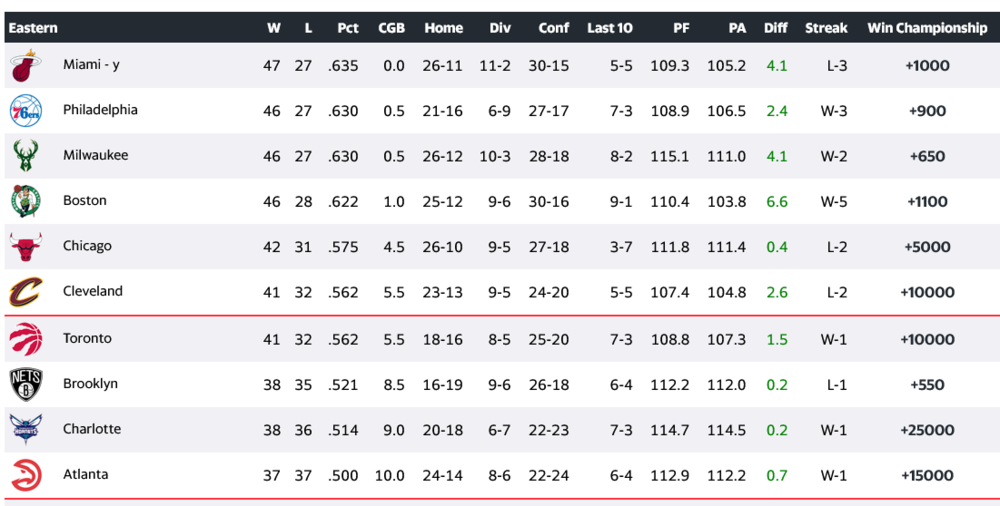Click the Miami Heat team logo
Viewport: 1000px width, 506px height.
(25, 66)
